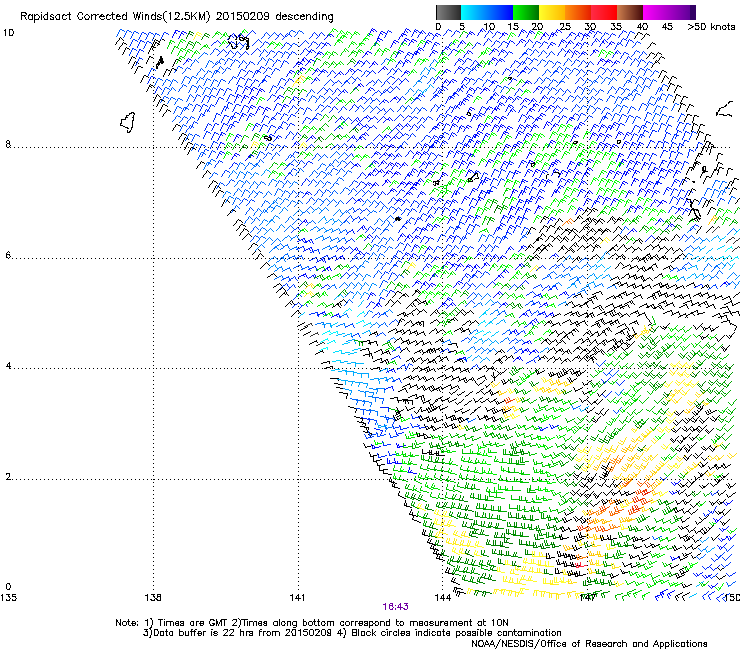Image resolution: width=740 pixels, height=650 pixels.
Task: Click the longitude axis label '141'
Action: point(297,598)
